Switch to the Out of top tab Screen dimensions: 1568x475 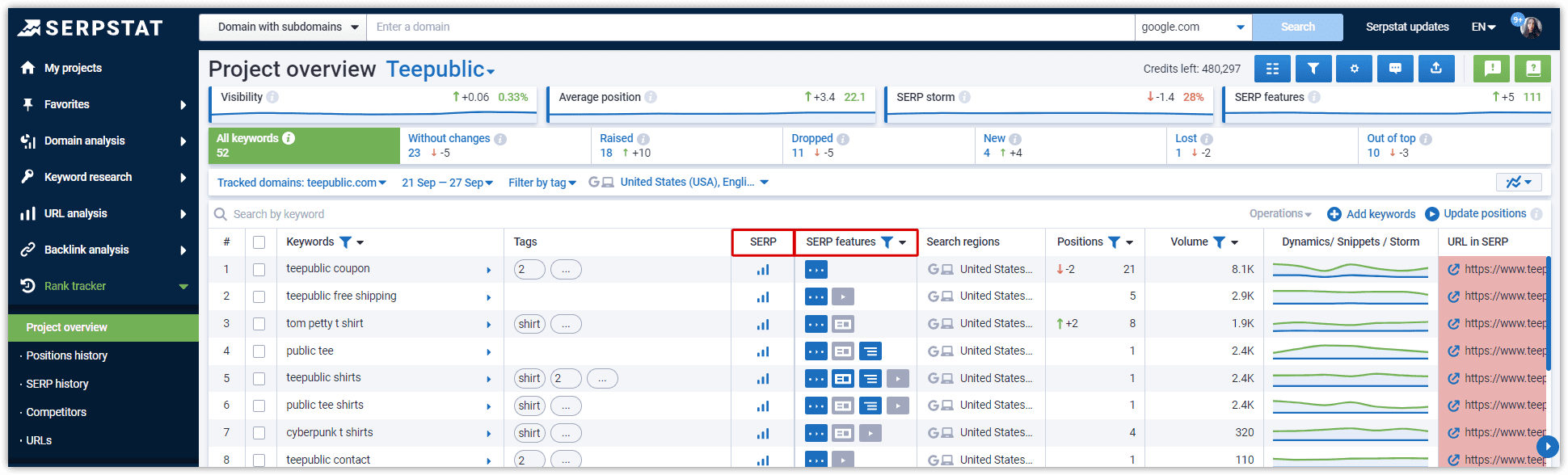(1454, 146)
